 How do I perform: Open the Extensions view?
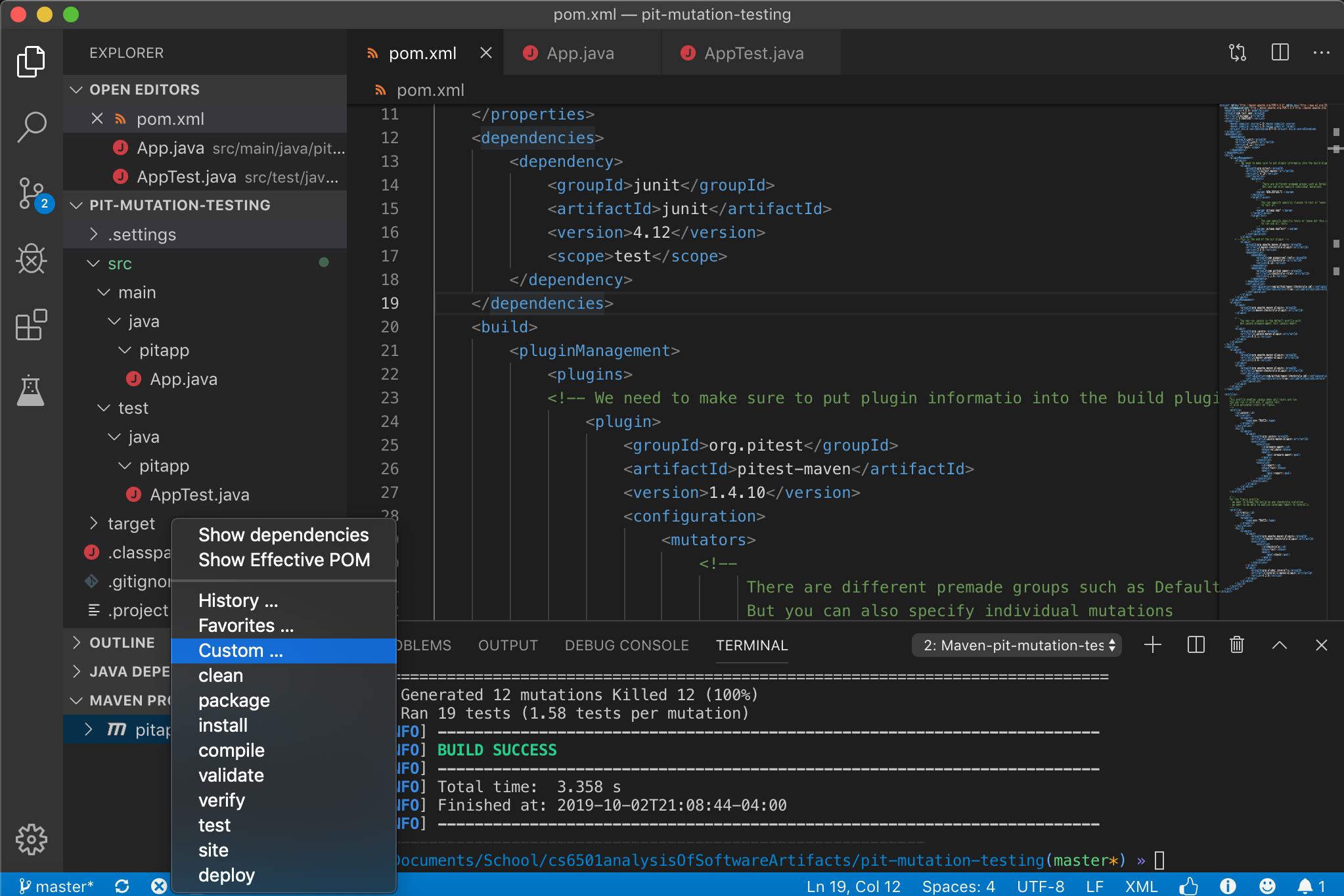point(31,325)
